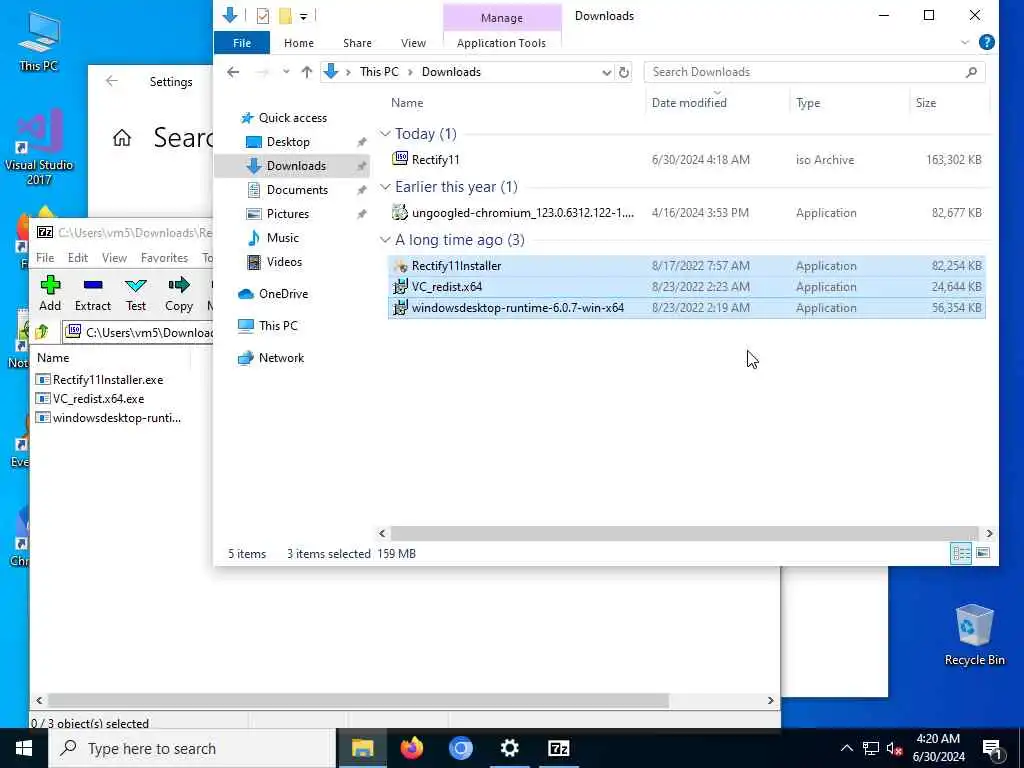
Task: Open recent locations dropdown arrow
Action: [286, 72]
